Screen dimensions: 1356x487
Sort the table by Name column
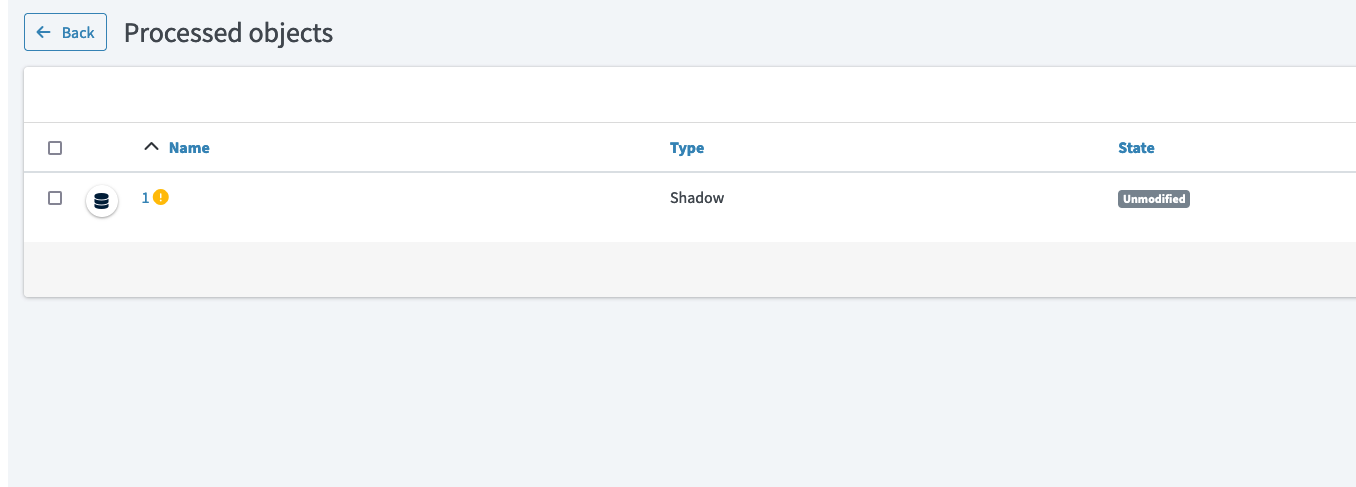(189, 148)
